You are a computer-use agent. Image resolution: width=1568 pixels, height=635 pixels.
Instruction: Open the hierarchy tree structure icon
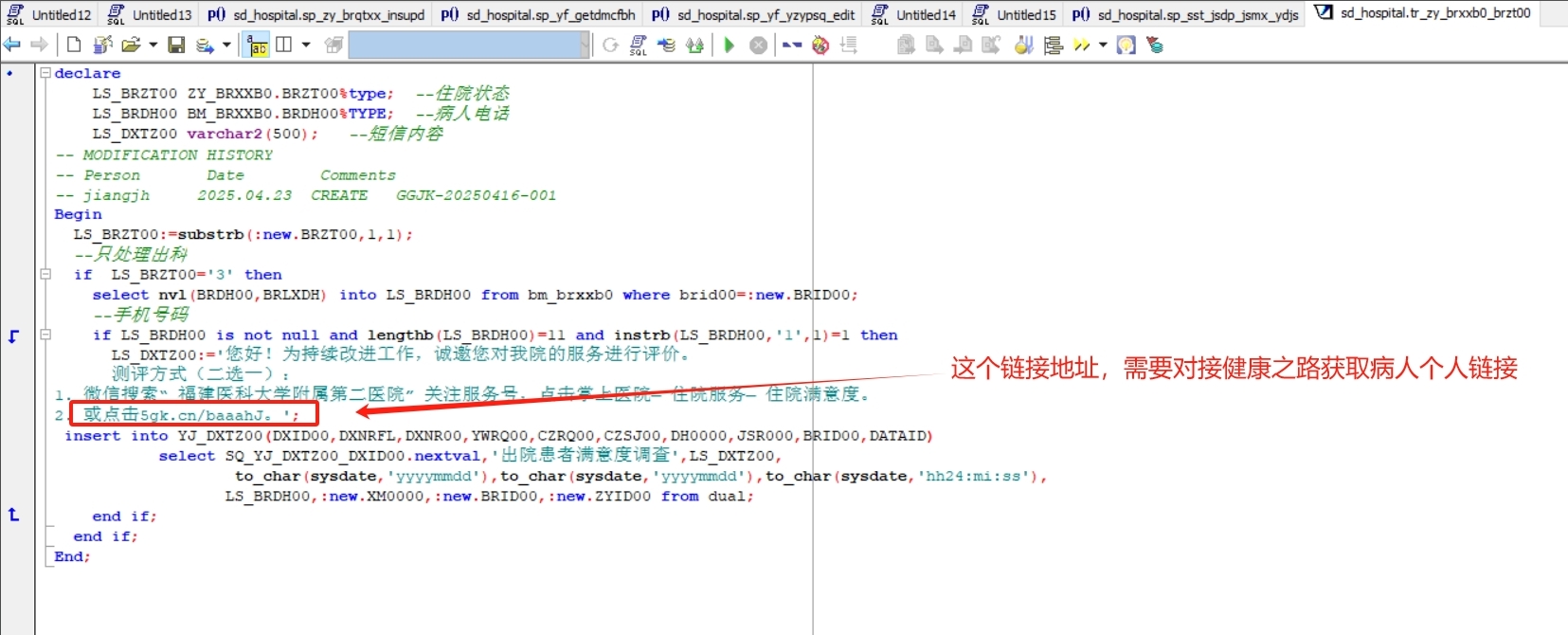coord(1053,45)
